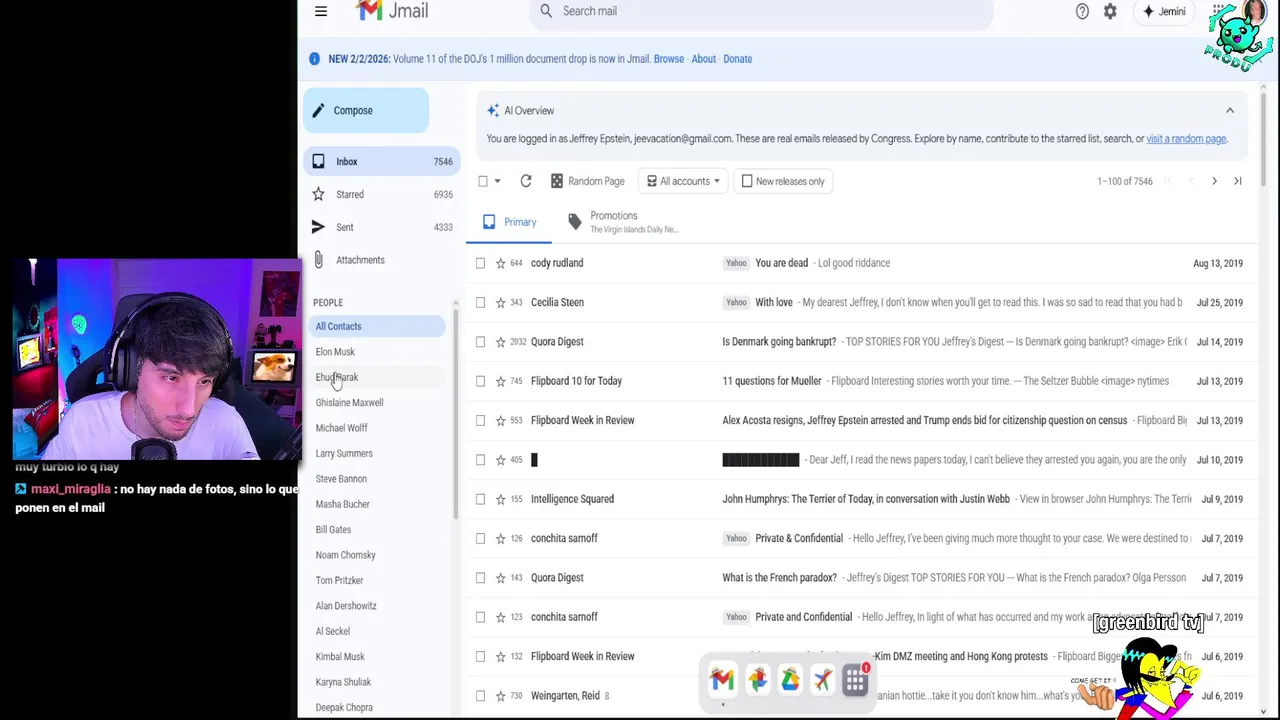Viewport: 1280px width, 720px height.
Task: Open the Sent folder
Action: point(382,227)
